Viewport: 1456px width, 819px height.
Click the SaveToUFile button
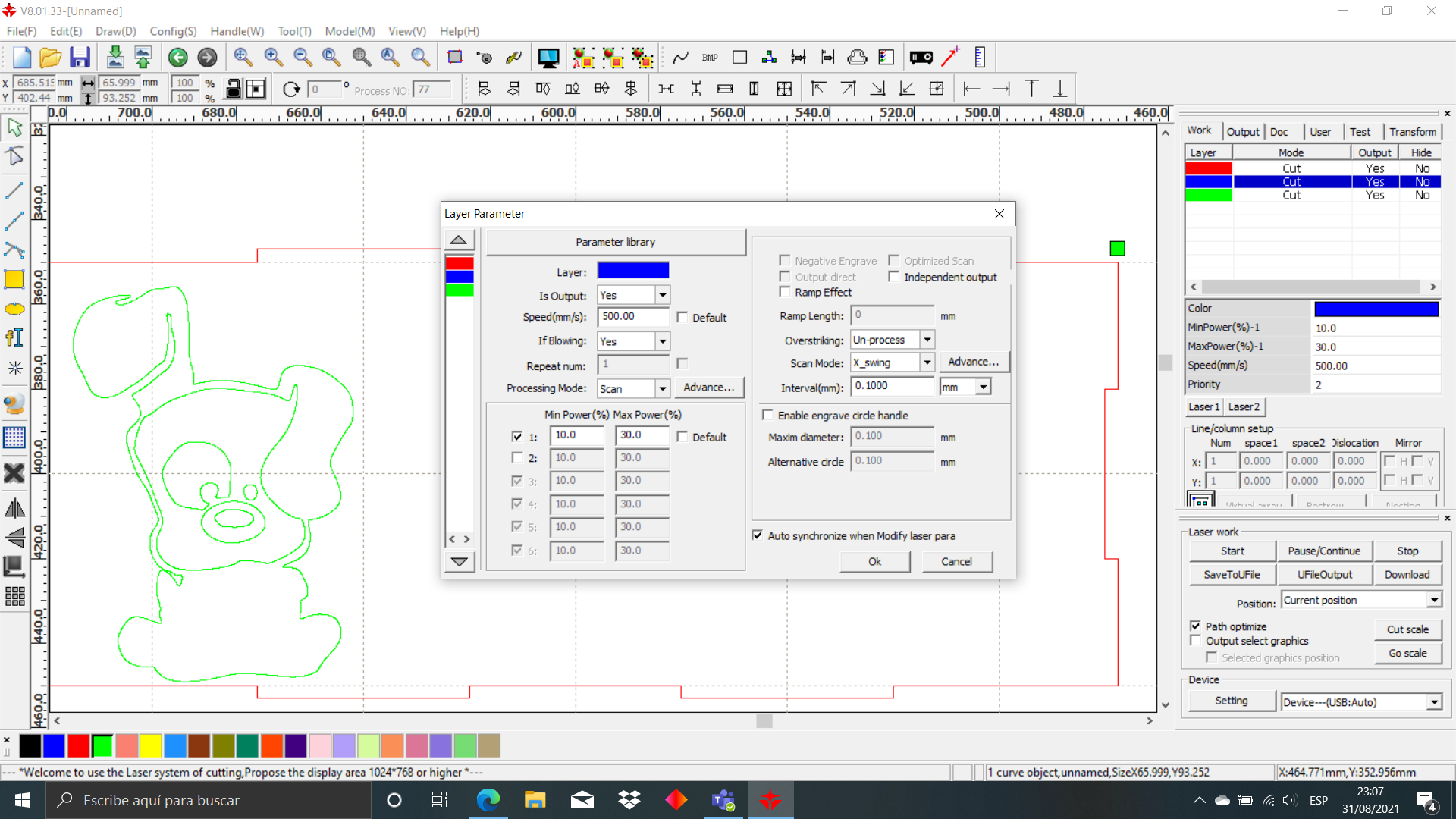click(1232, 574)
